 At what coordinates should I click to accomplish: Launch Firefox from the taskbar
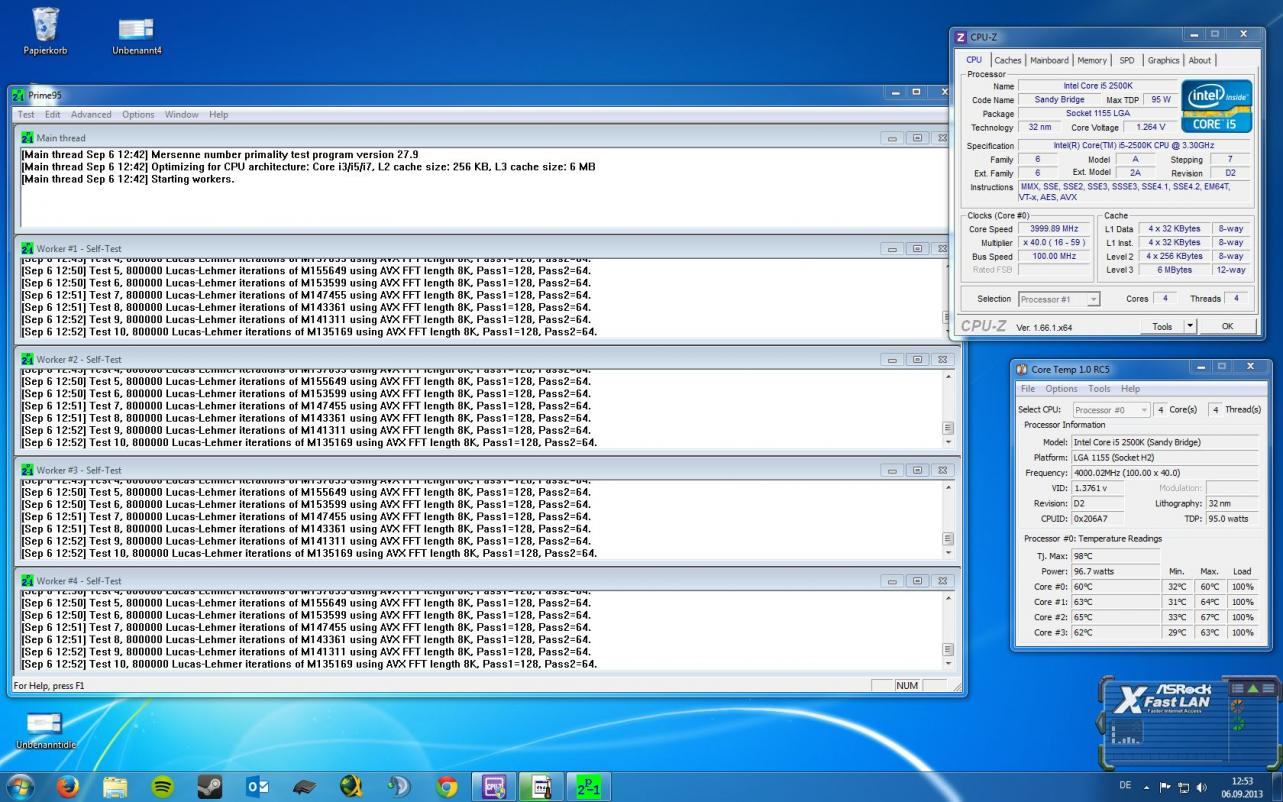(67, 787)
